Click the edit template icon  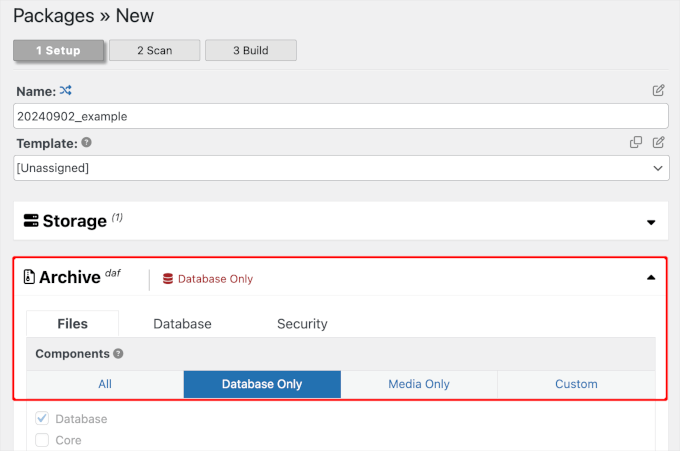click(658, 143)
